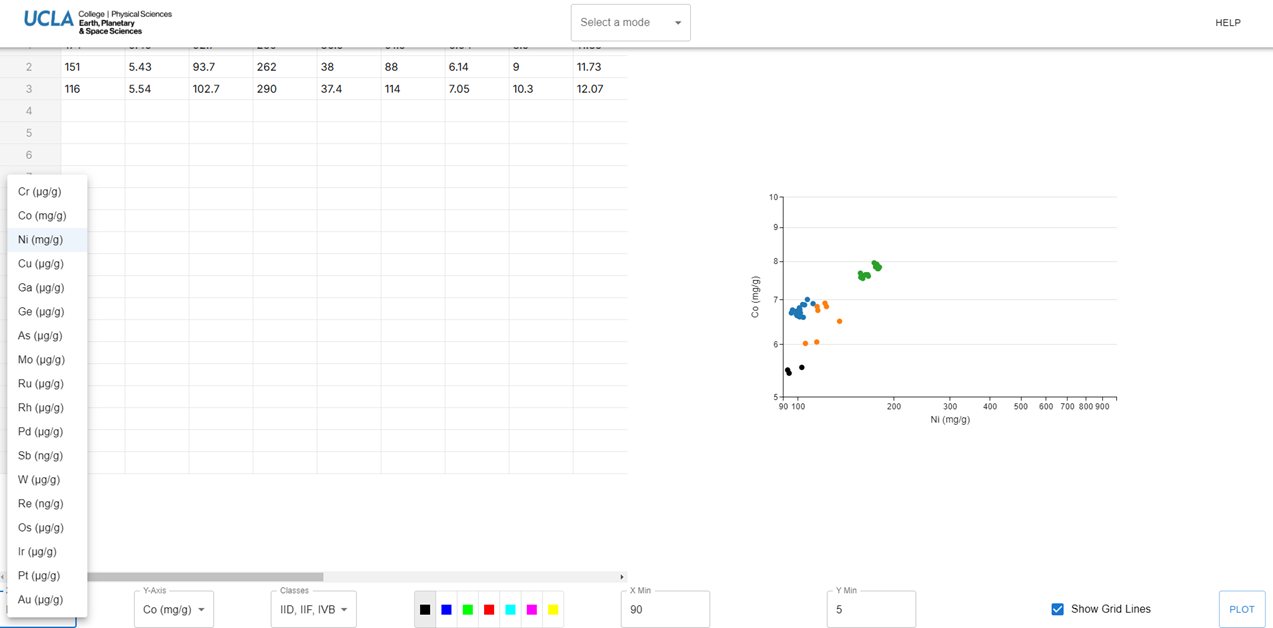Select Os (µg/g) option
This screenshot has width=1273, height=628.
pyautogui.click(x=47, y=528)
